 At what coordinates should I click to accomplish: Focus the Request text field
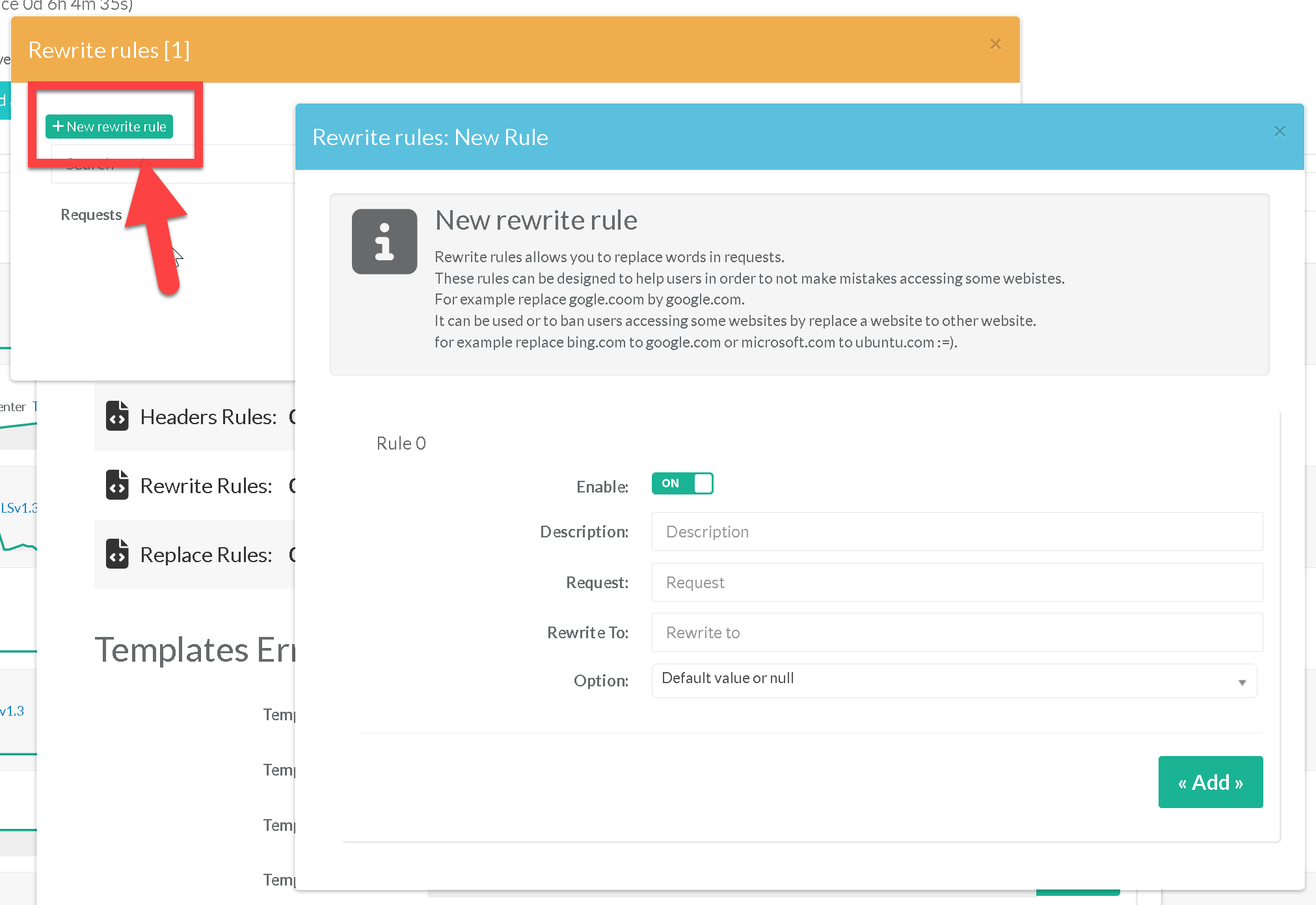(956, 582)
